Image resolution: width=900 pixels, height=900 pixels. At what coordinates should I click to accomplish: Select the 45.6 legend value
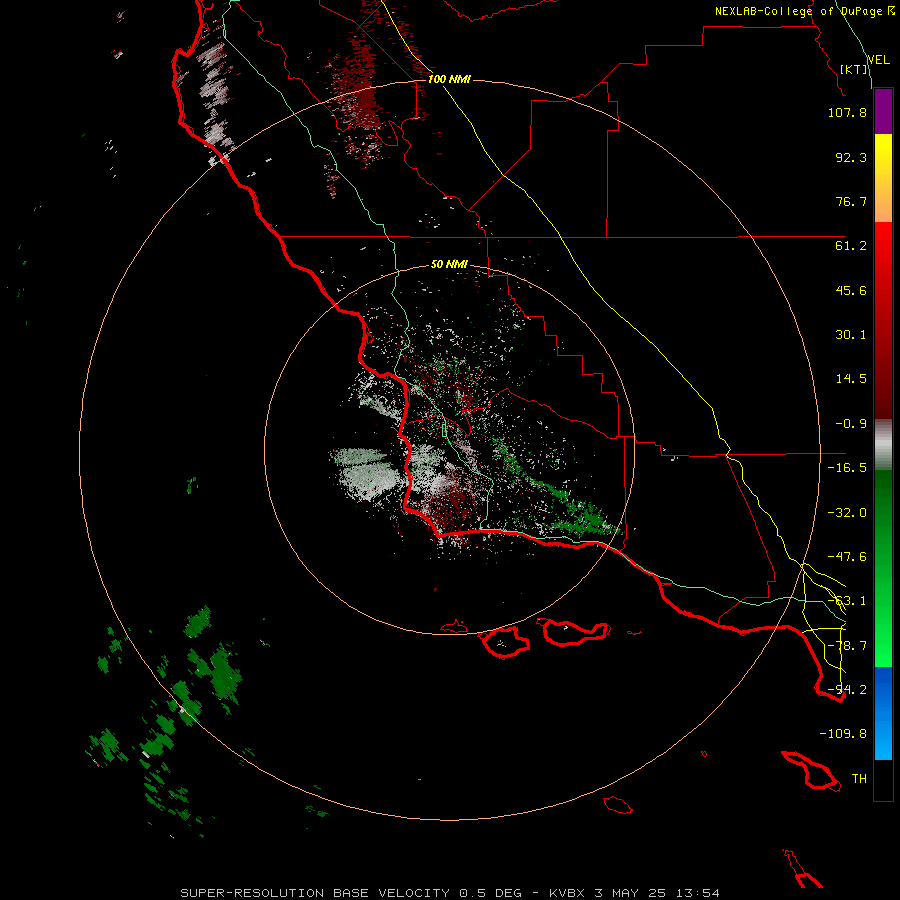(851, 290)
